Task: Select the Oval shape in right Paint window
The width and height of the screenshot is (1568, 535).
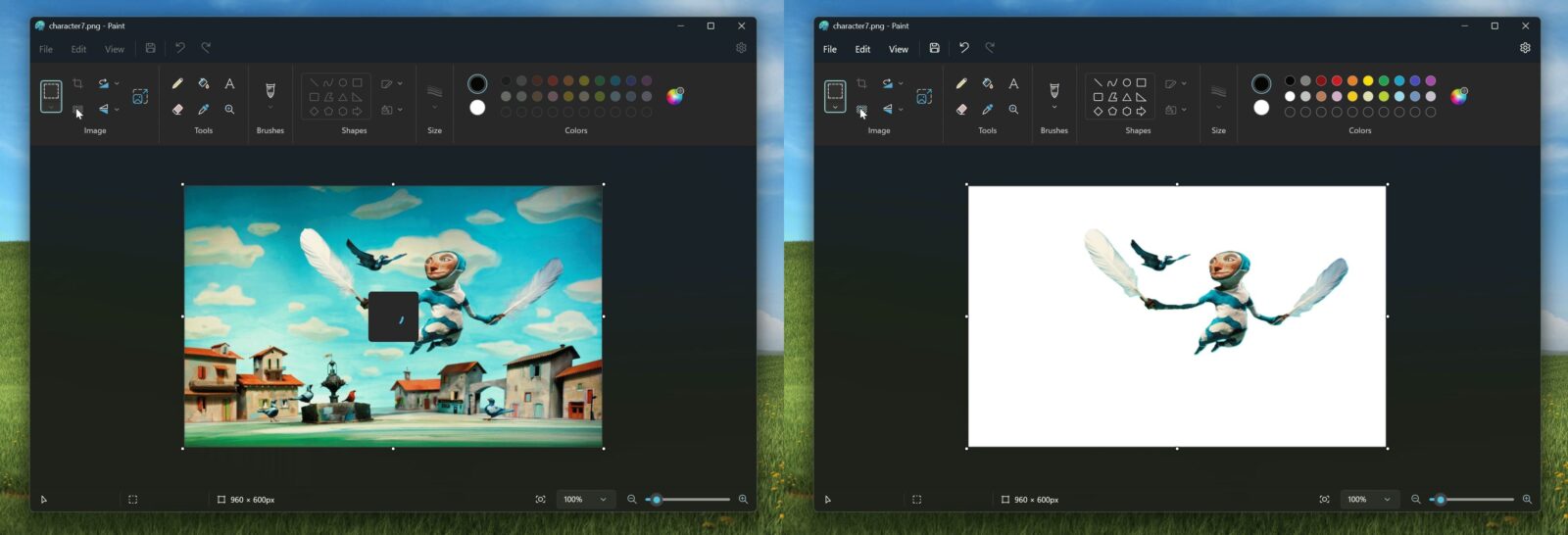Action: pyautogui.click(x=1127, y=83)
